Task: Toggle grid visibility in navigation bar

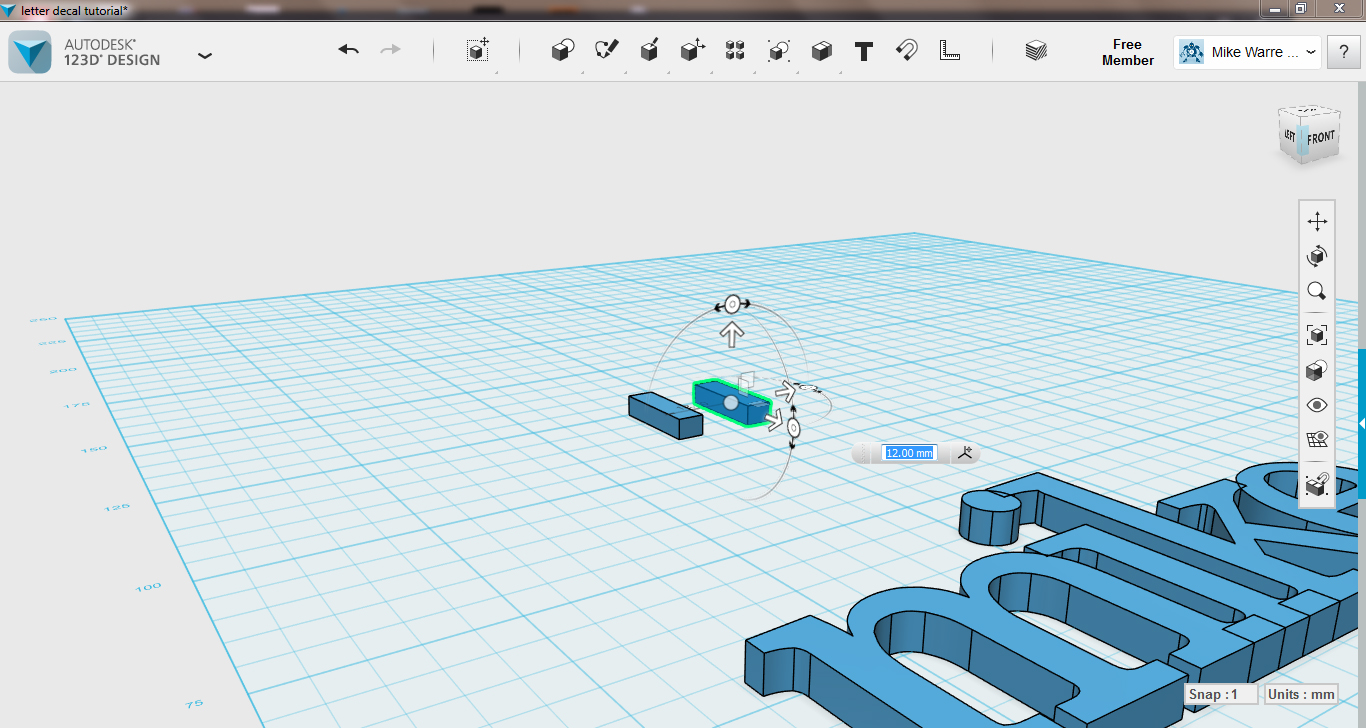Action: coord(1317,440)
